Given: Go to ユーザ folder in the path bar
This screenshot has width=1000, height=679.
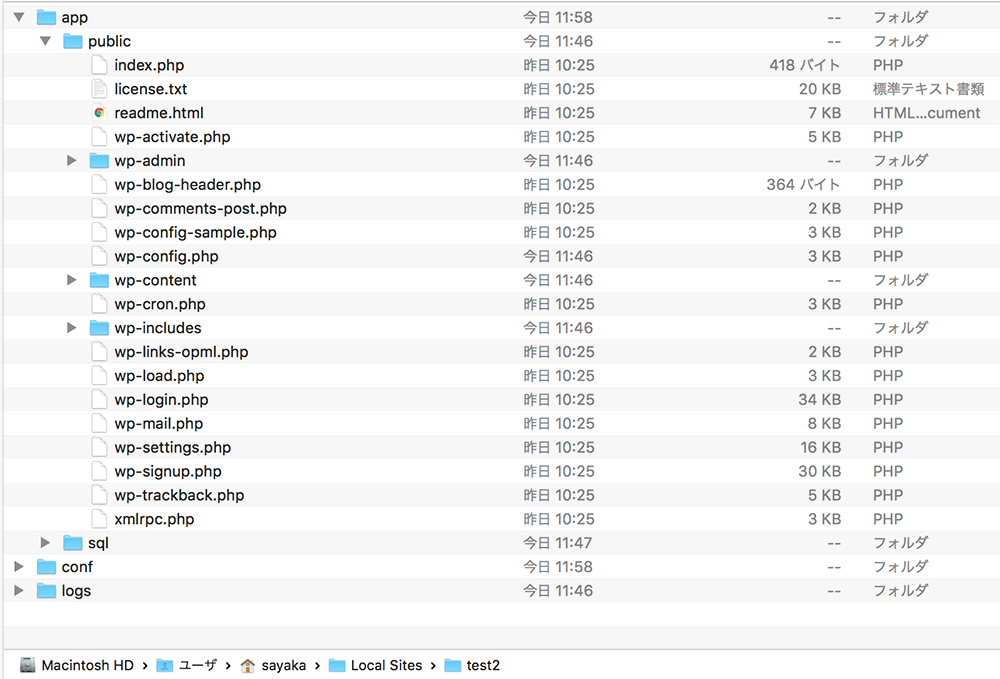Looking at the screenshot, I should pos(186,665).
